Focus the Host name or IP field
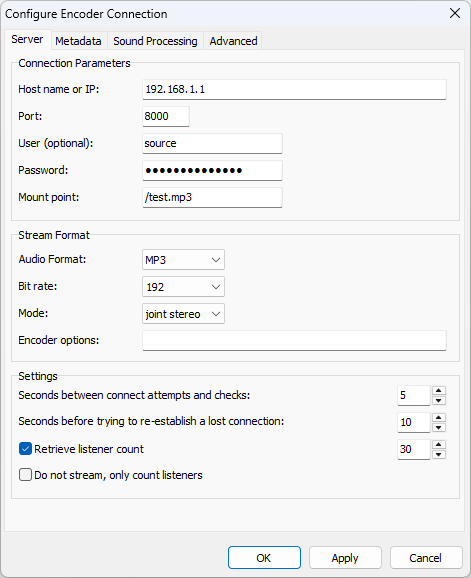 [x=294, y=89]
